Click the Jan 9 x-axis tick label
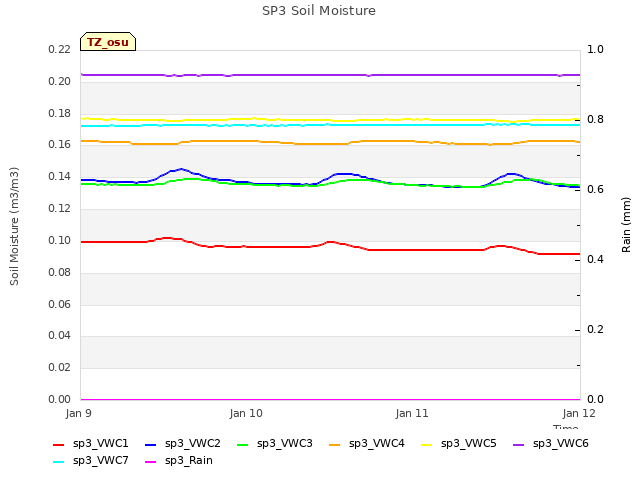The width and height of the screenshot is (640, 480). pyautogui.click(x=78, y=413)
